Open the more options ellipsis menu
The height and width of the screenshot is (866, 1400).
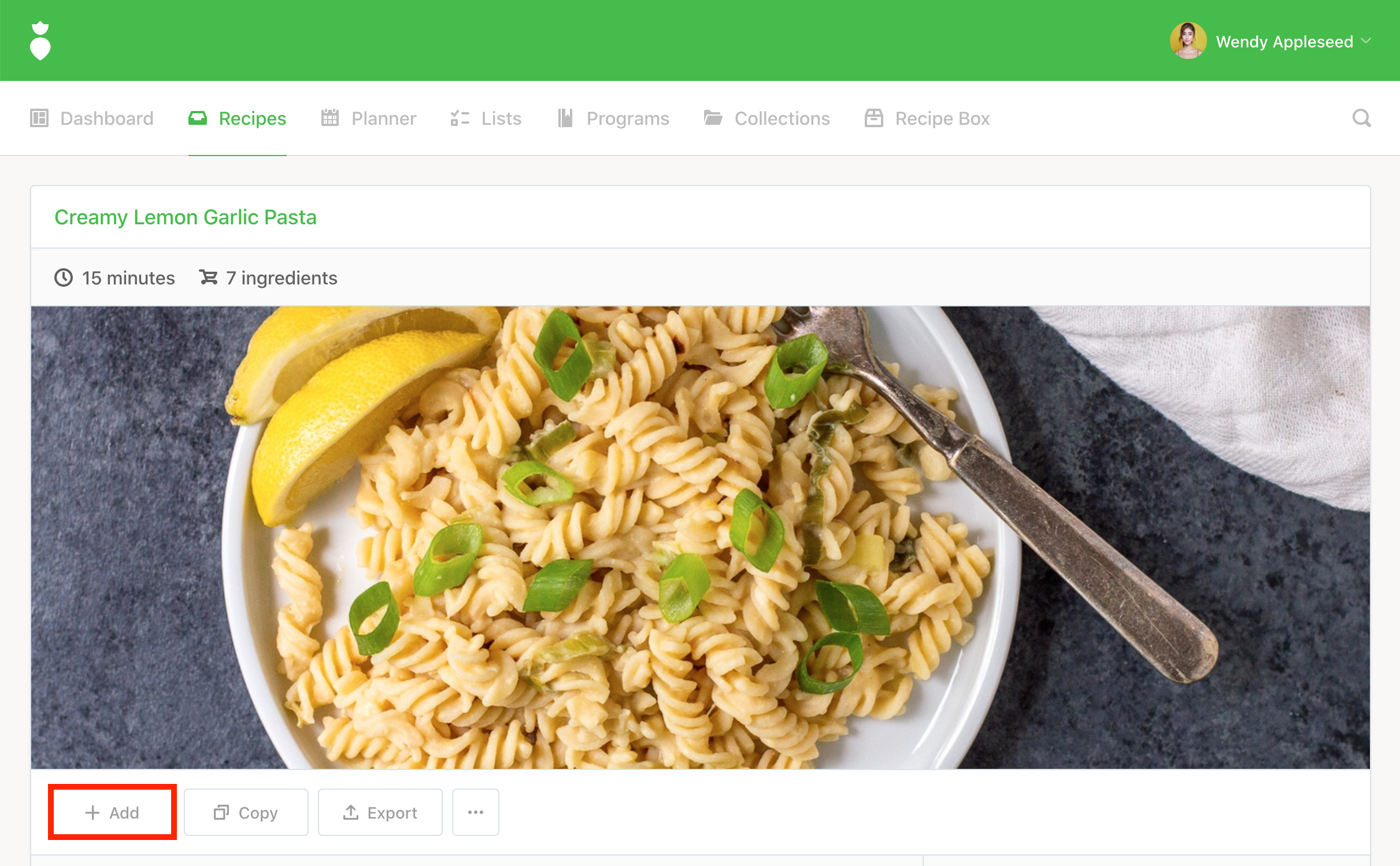click(x=475, y=812)
